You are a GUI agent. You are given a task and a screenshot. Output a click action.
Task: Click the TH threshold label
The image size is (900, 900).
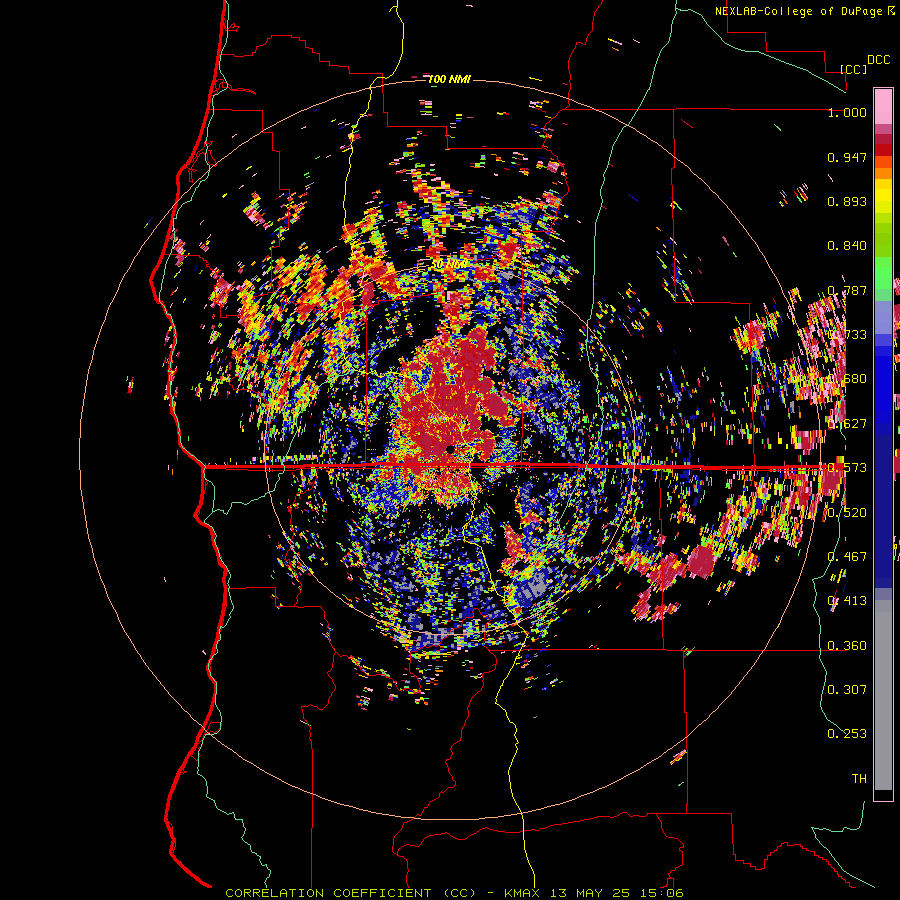coord(859,779)
